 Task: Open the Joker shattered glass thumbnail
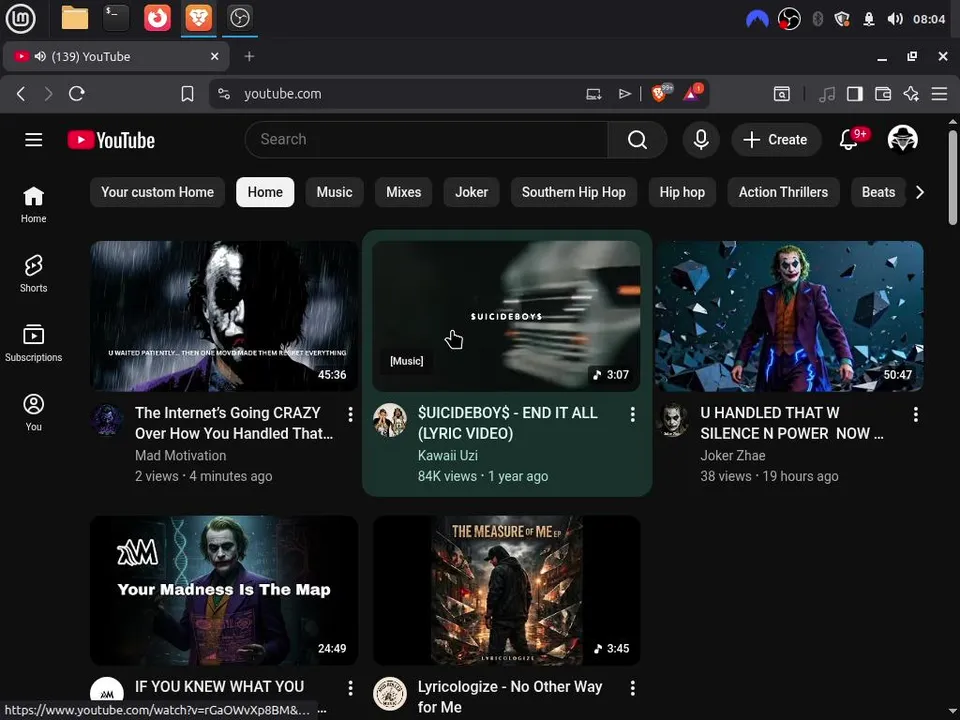(789, 316)
